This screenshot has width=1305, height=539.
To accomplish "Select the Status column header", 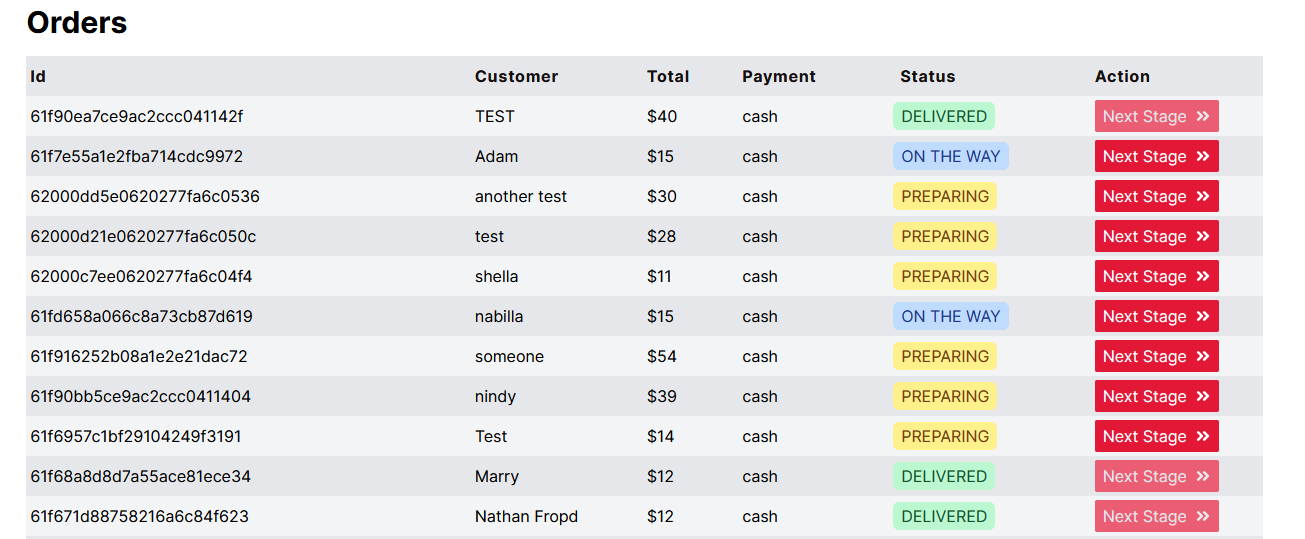I will 928,76.
